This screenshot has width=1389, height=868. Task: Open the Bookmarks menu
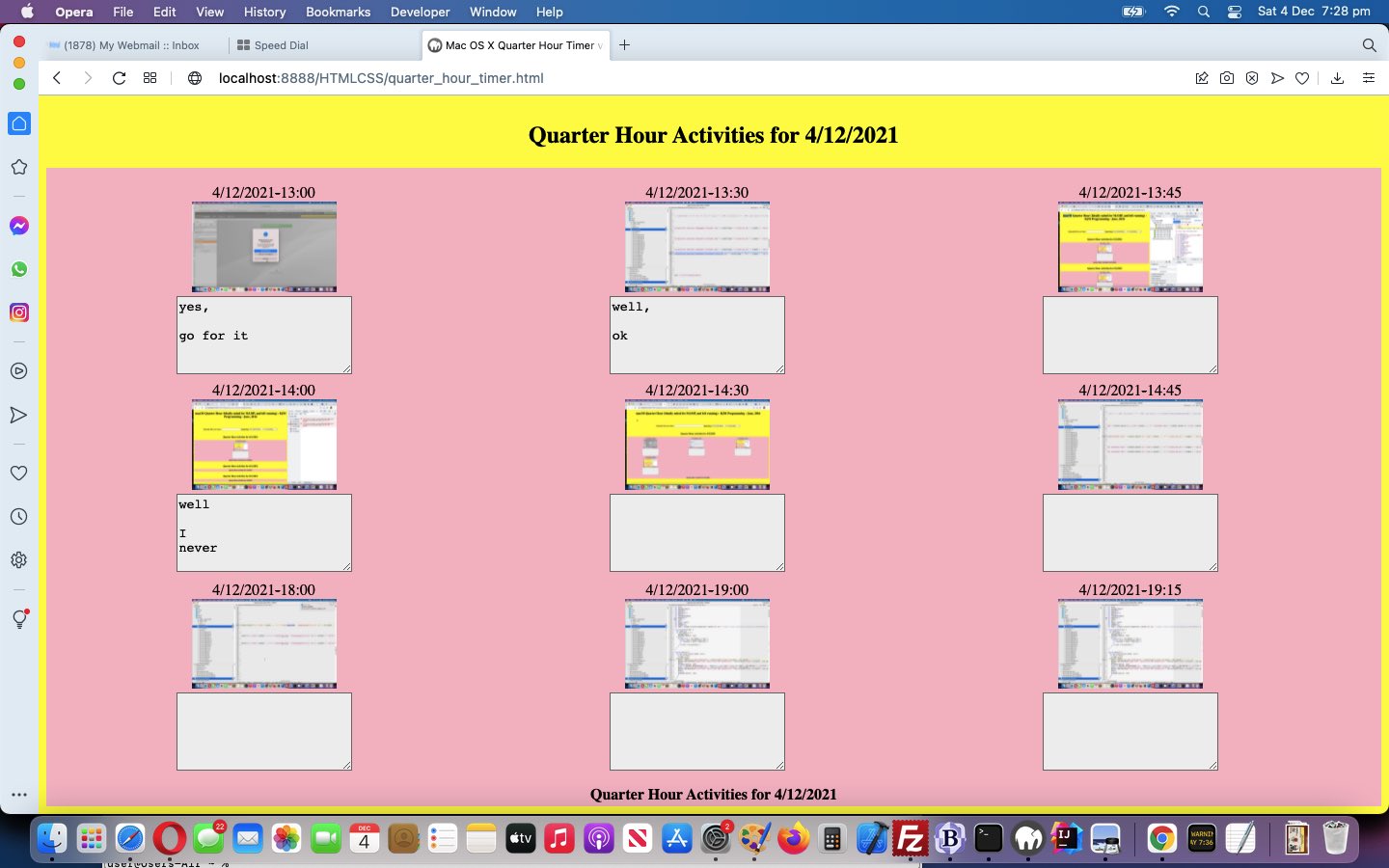(x=338, y=12)
